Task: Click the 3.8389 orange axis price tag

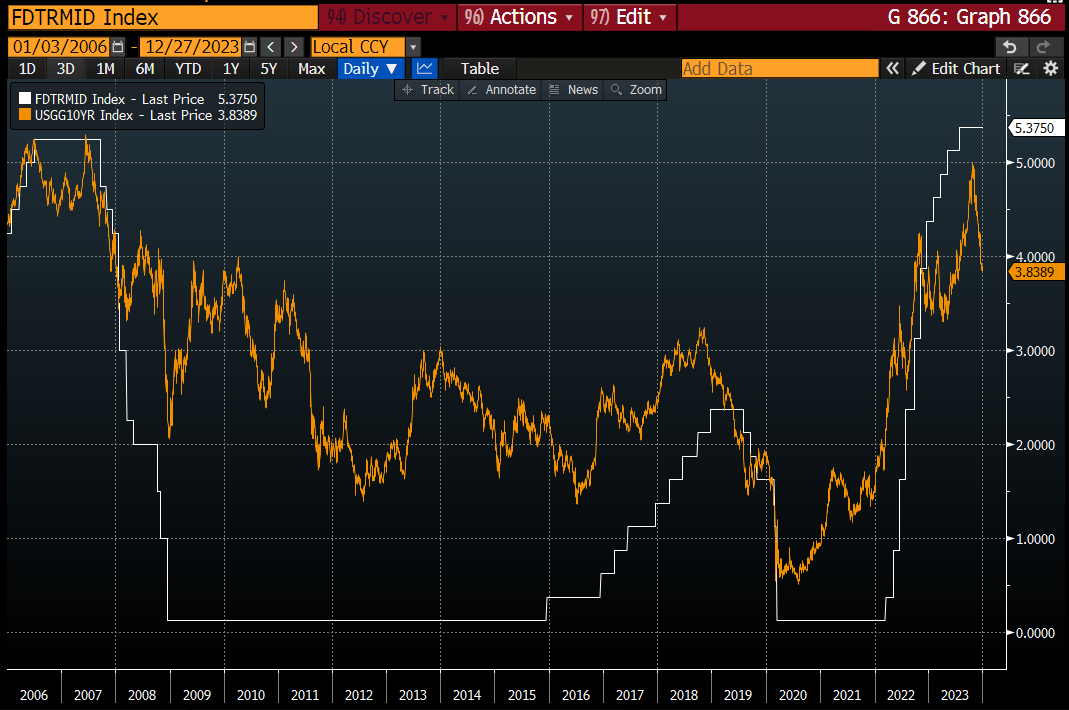Action: [1034, 272]
